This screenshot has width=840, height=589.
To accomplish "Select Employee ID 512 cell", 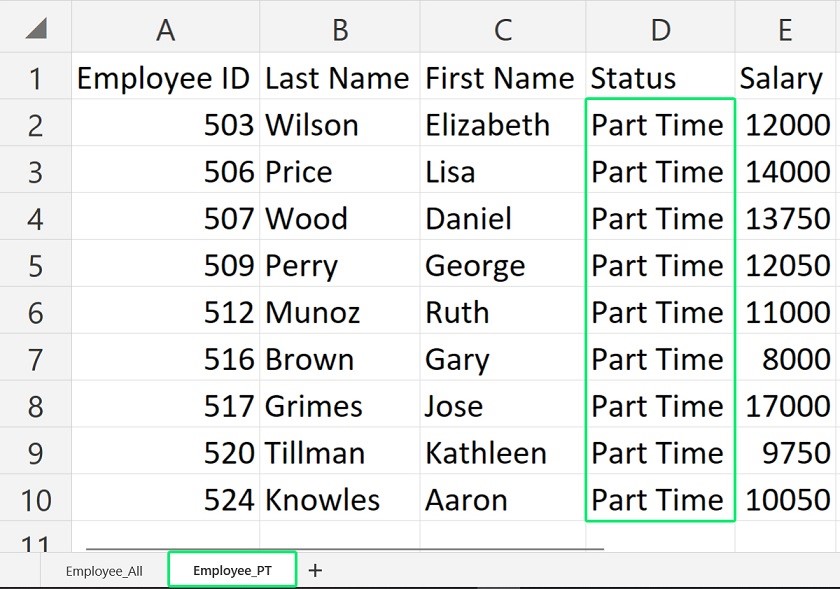I will 165,312.
